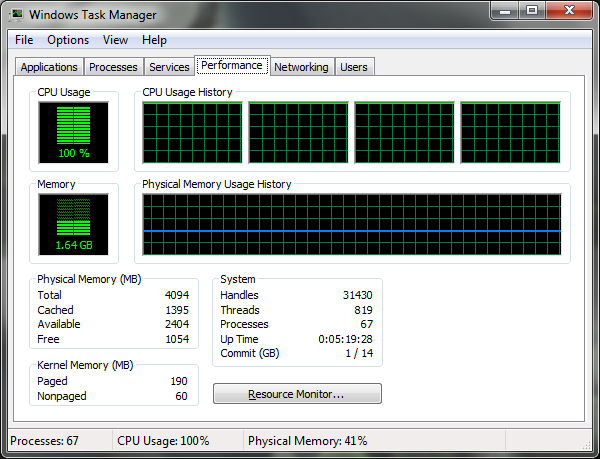Click the first CPU Usage History graph
Screen dimensions: 600x459
192,132
